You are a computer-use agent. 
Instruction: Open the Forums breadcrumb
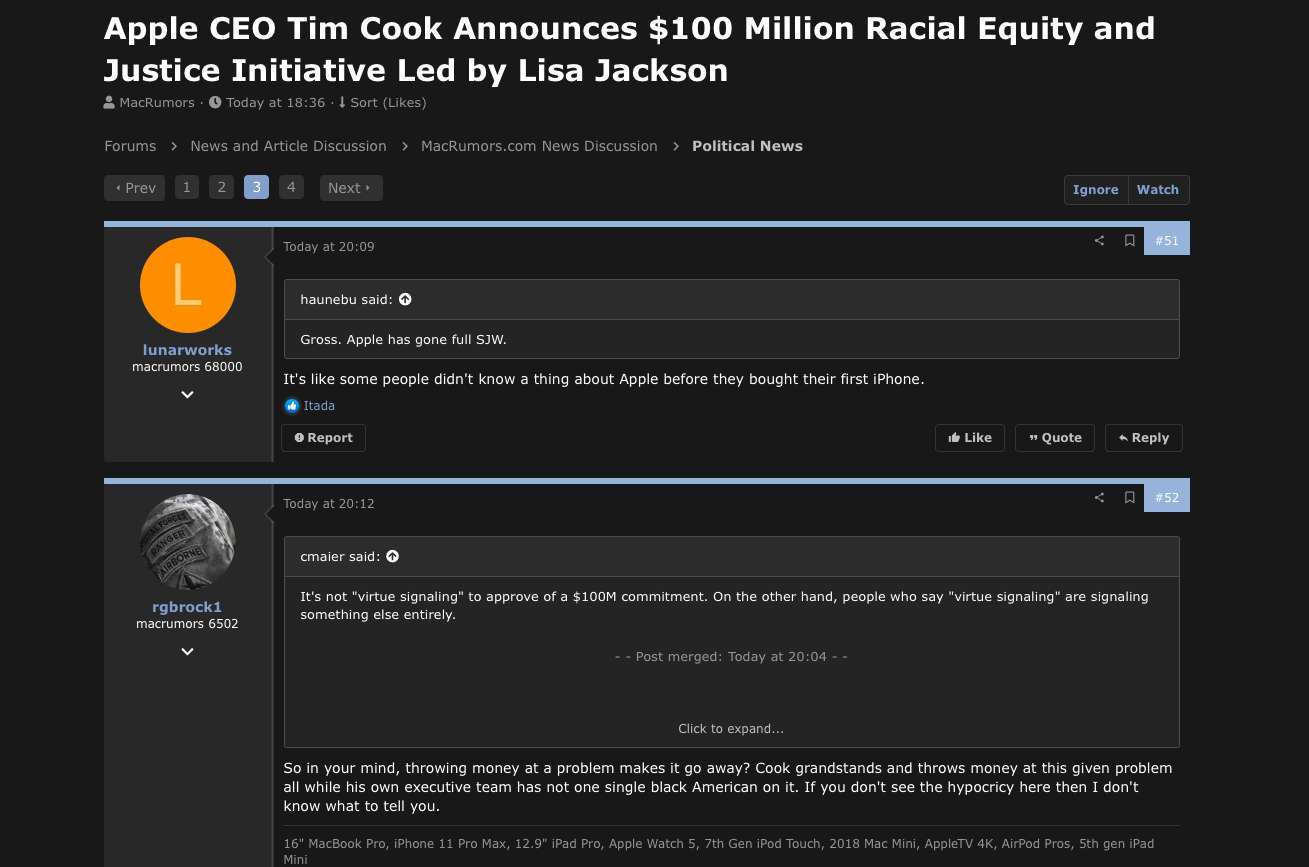130,146
